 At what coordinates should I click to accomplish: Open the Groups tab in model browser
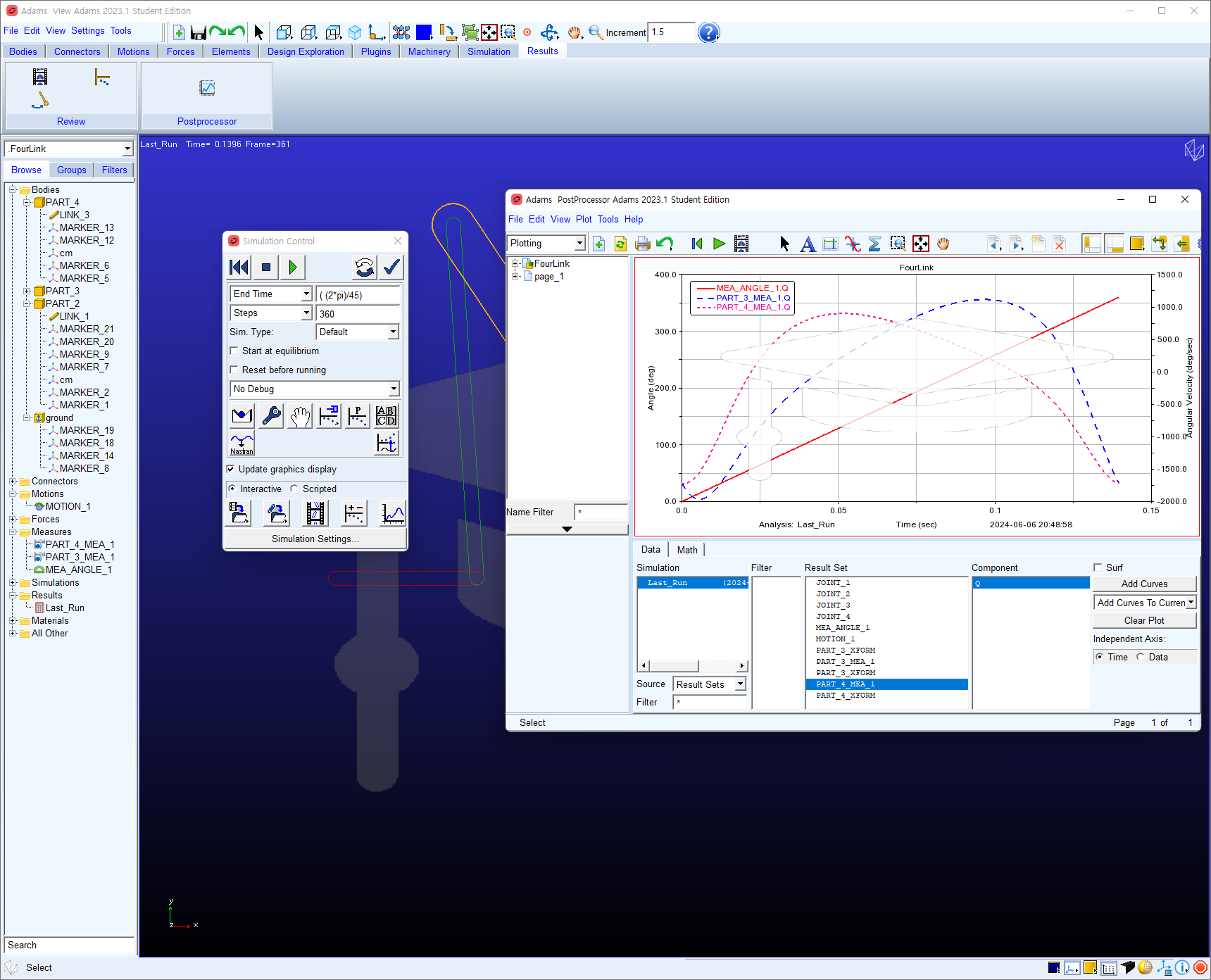pyautogui.click(x=72, y=170)
